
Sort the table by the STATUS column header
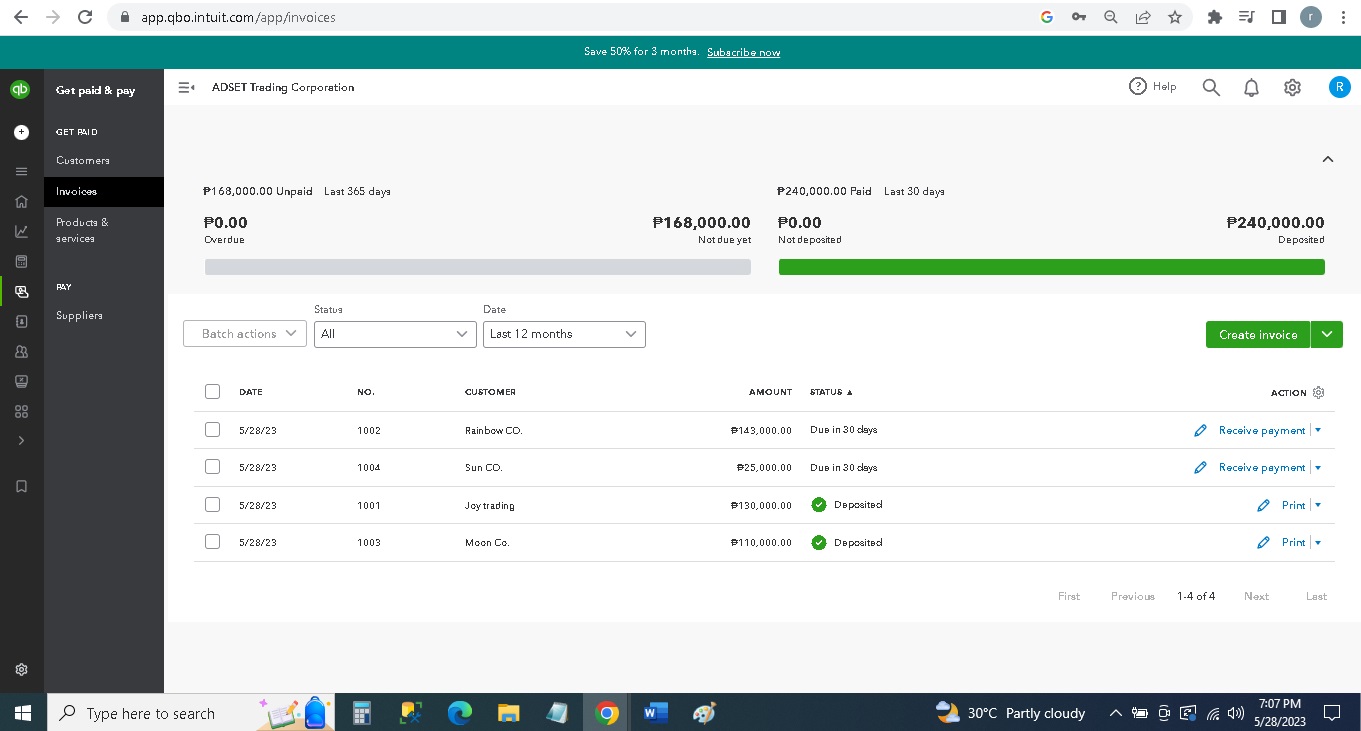(x=831, y=392)
